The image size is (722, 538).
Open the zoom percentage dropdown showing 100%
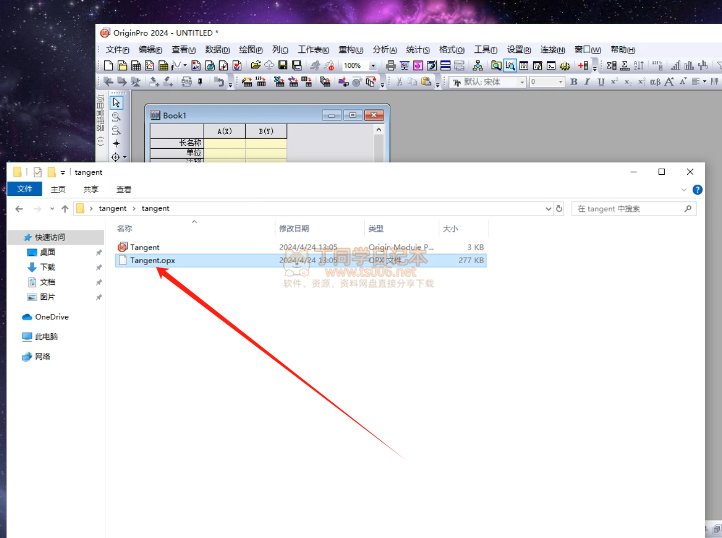[374, 65]
